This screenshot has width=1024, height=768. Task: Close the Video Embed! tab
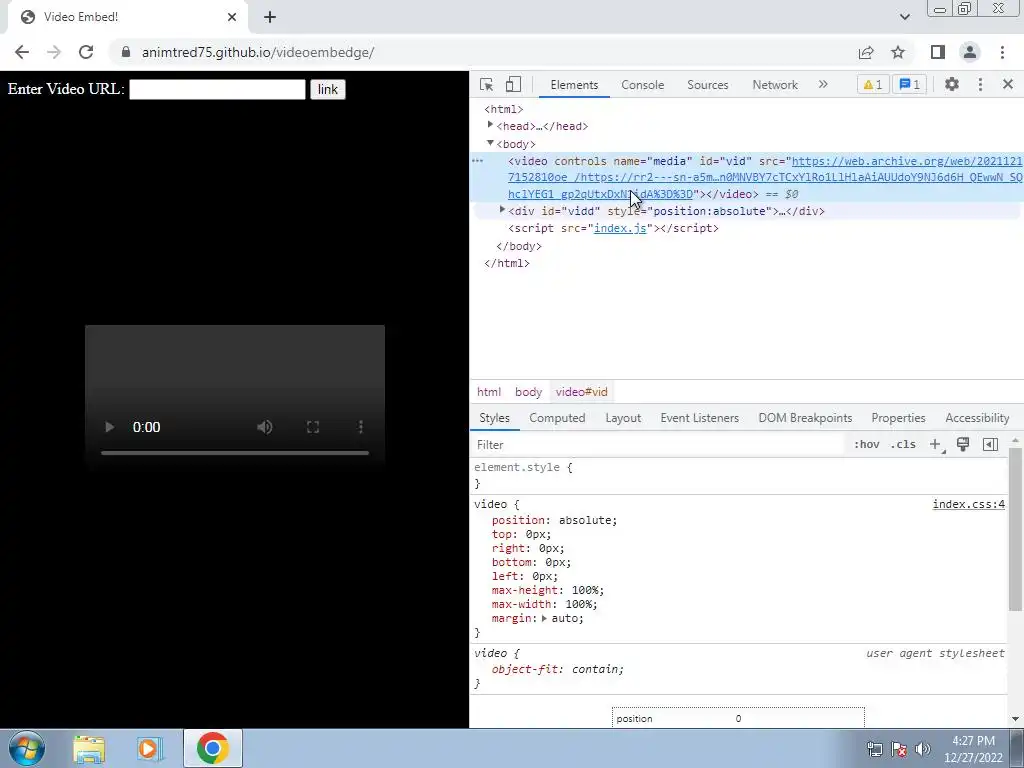pyautogui.click(x=232, y=17)
